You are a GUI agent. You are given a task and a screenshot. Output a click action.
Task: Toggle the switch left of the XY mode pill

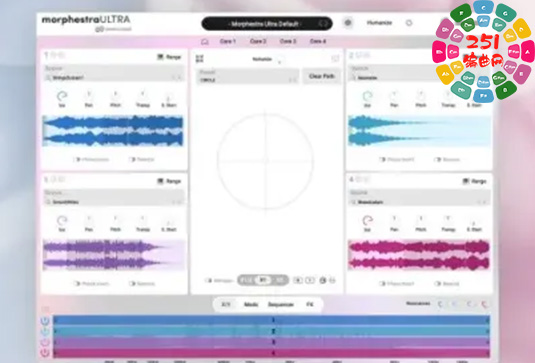click(208, 280)
